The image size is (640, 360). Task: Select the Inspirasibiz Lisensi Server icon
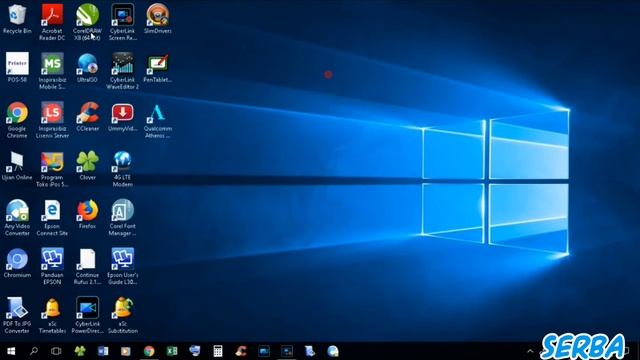[x=52, y=120]
